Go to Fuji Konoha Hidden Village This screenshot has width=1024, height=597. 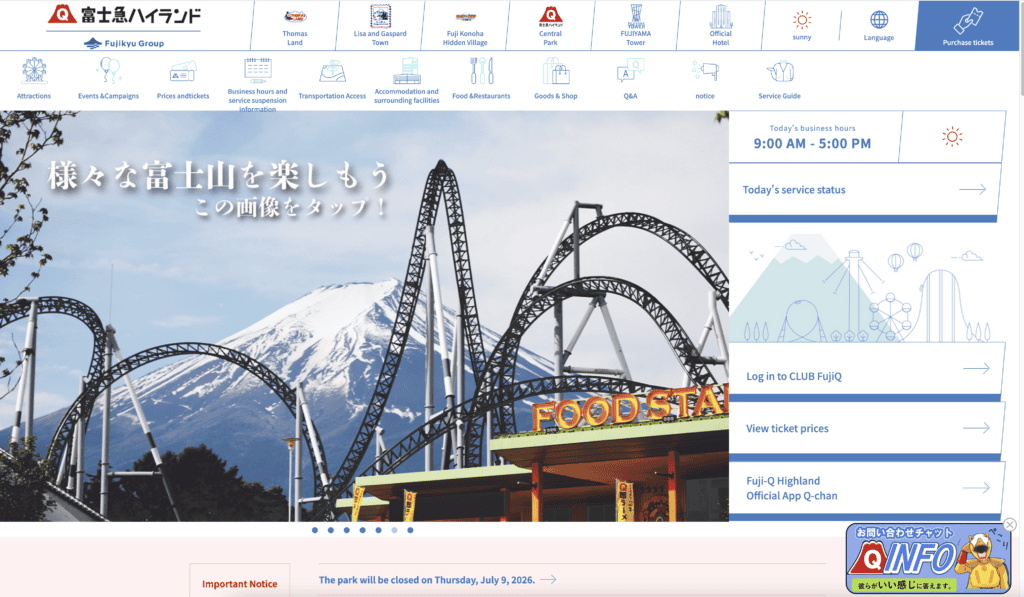pyautogui.click(x=465, y=27)
